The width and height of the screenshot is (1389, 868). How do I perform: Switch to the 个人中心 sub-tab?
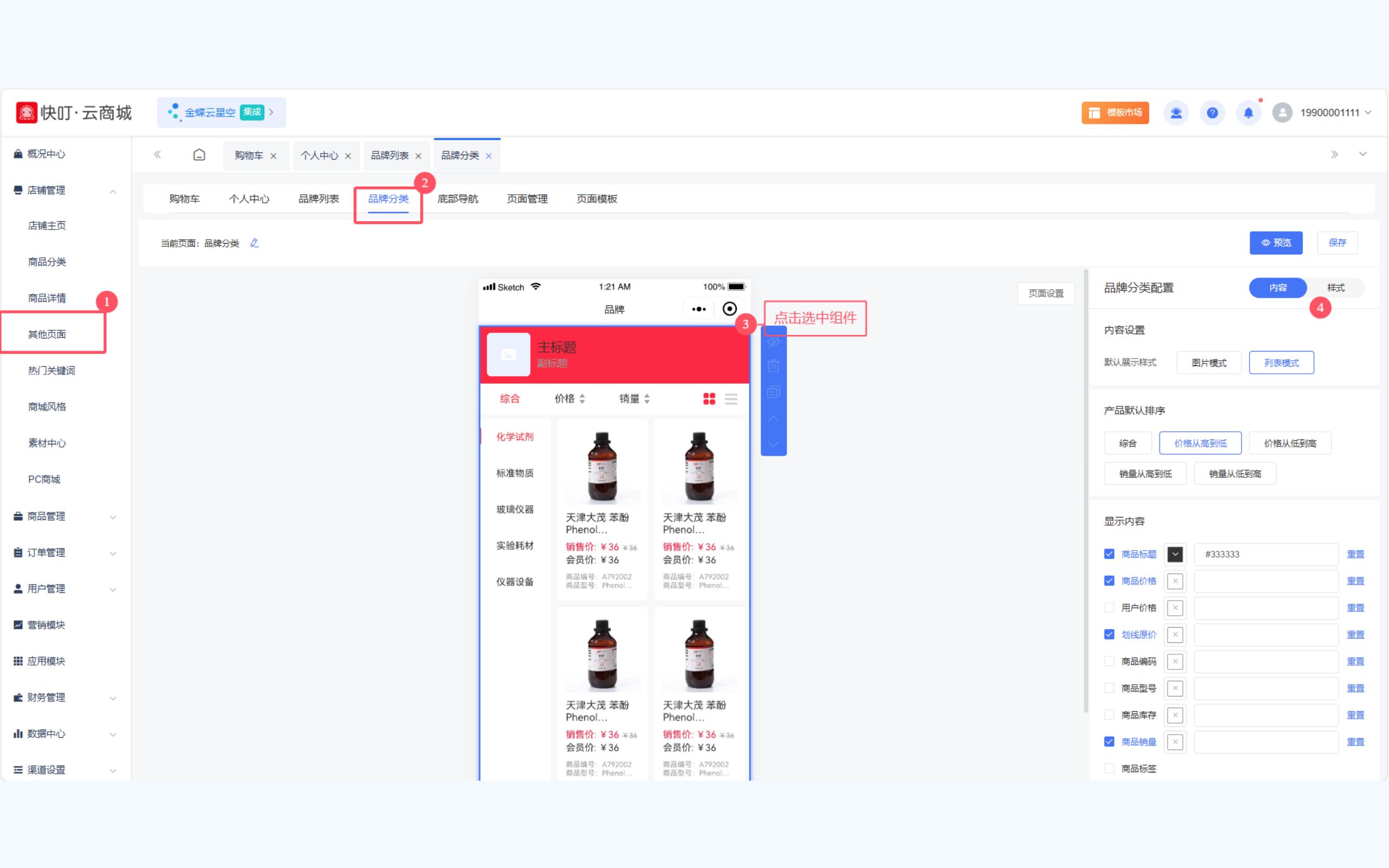click(249, 199)
